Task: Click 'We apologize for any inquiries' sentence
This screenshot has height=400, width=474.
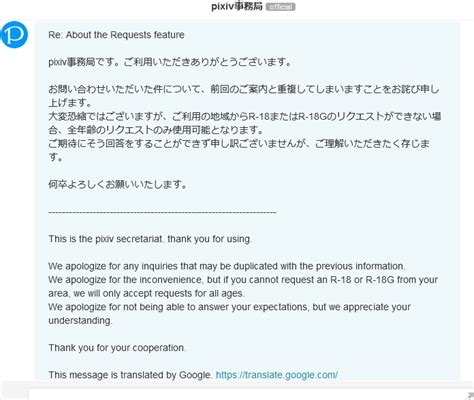Action: [227, 266]
